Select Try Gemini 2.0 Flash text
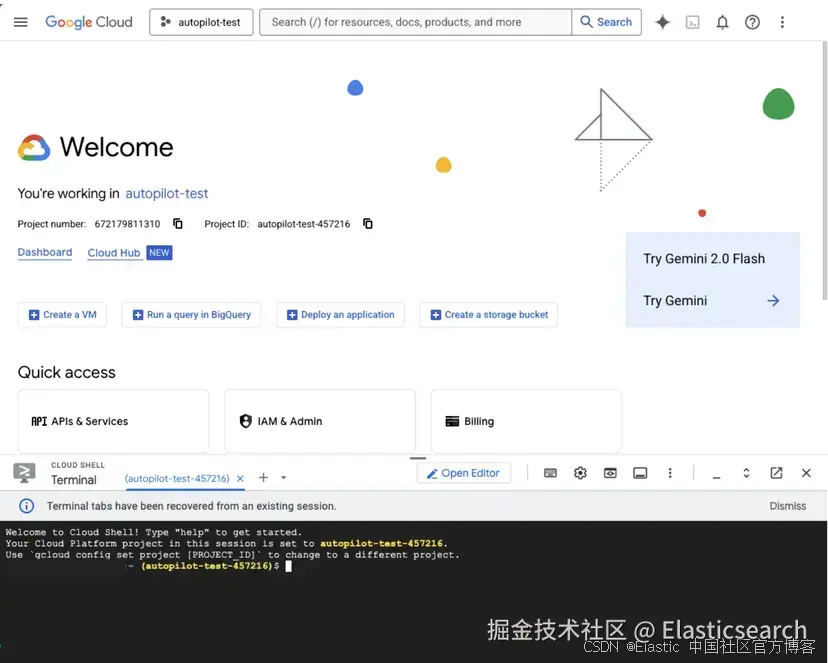The height and width of the screenshot is (663, 828). (704, 259)
